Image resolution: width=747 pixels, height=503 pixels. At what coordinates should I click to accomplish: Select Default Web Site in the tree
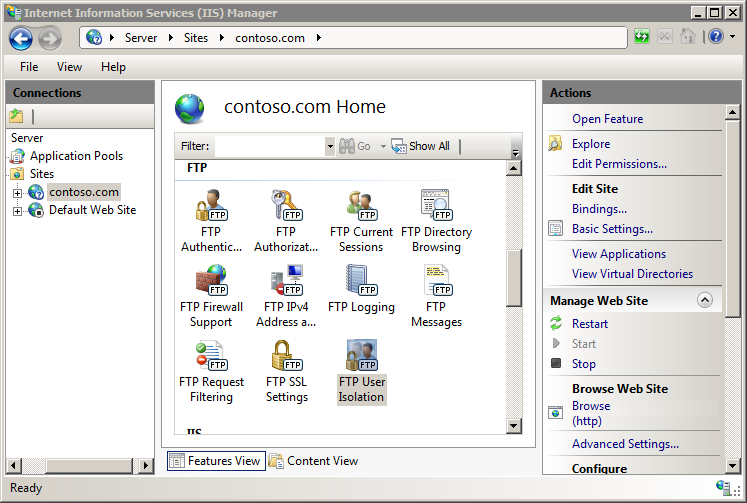92,210
